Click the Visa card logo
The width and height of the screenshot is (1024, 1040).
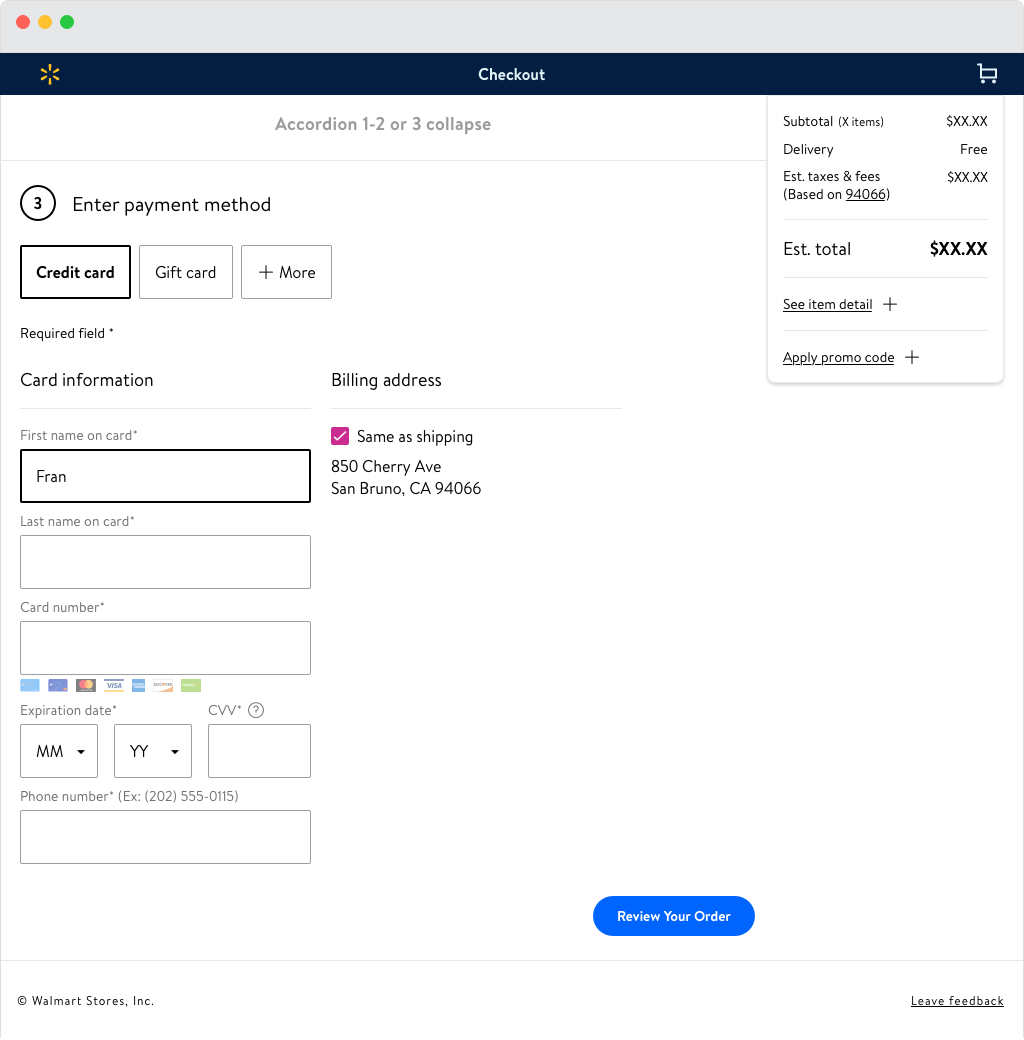pyautogui.click(x=114, y=686)
